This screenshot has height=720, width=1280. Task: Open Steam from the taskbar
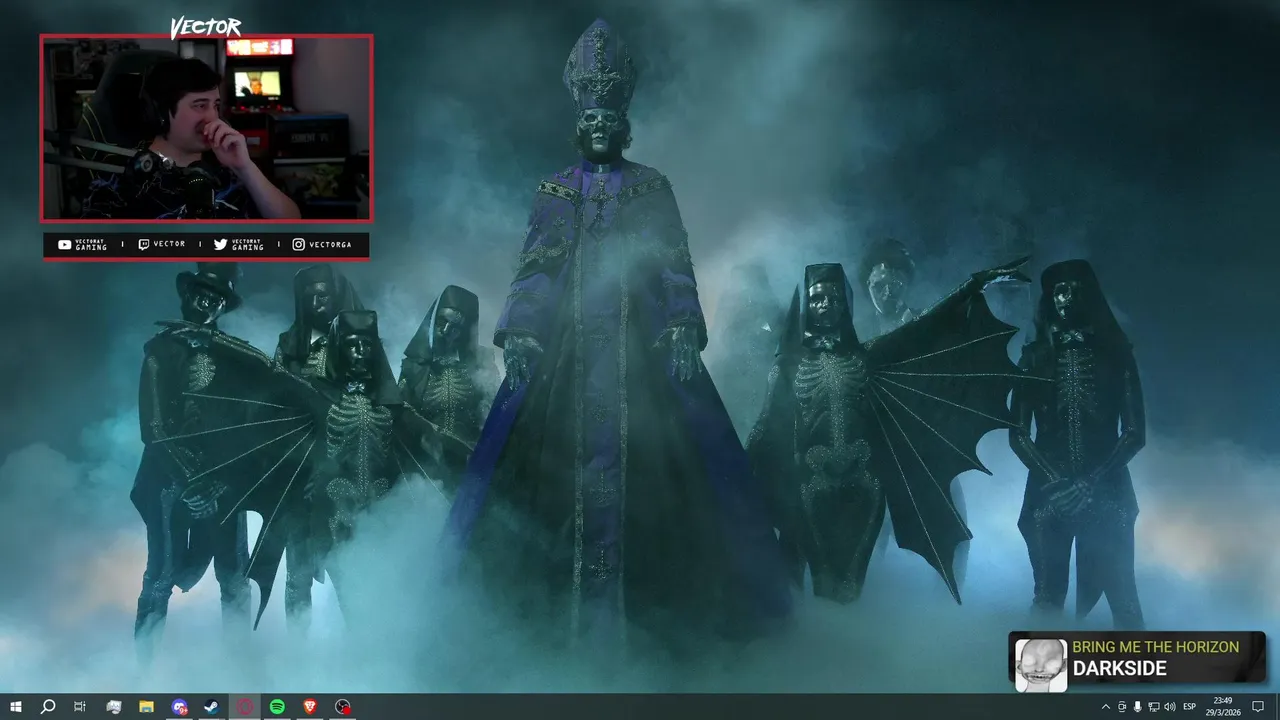[x=212, y=707]
